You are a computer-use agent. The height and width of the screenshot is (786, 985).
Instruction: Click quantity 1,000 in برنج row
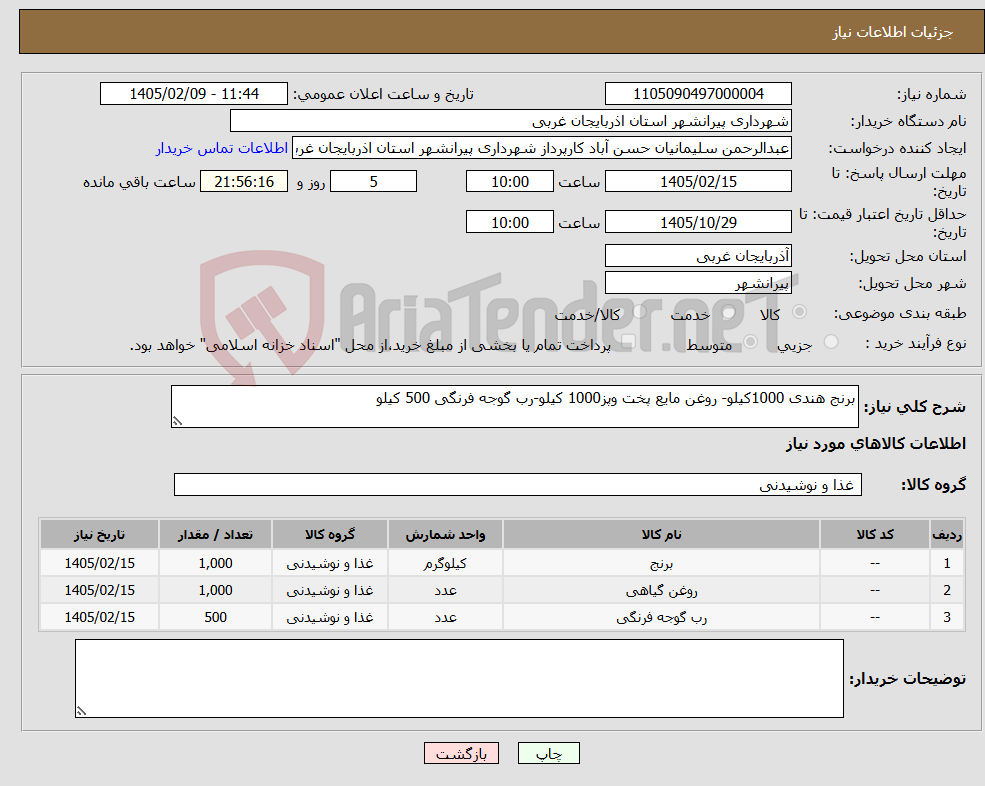coord(215,564)
